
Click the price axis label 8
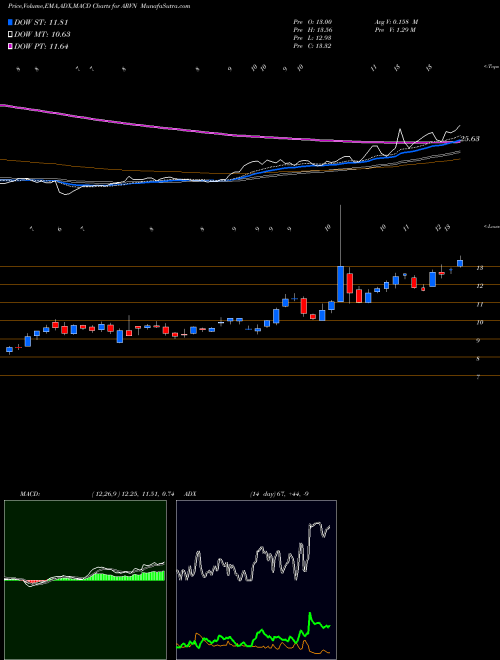coord(478,359)
